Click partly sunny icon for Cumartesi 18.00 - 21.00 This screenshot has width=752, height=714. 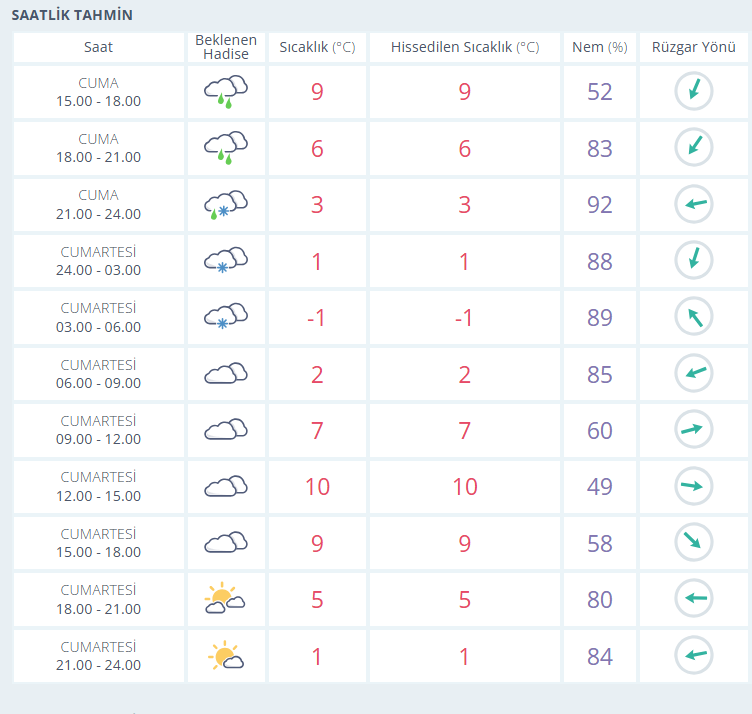[x=225, y=598]
